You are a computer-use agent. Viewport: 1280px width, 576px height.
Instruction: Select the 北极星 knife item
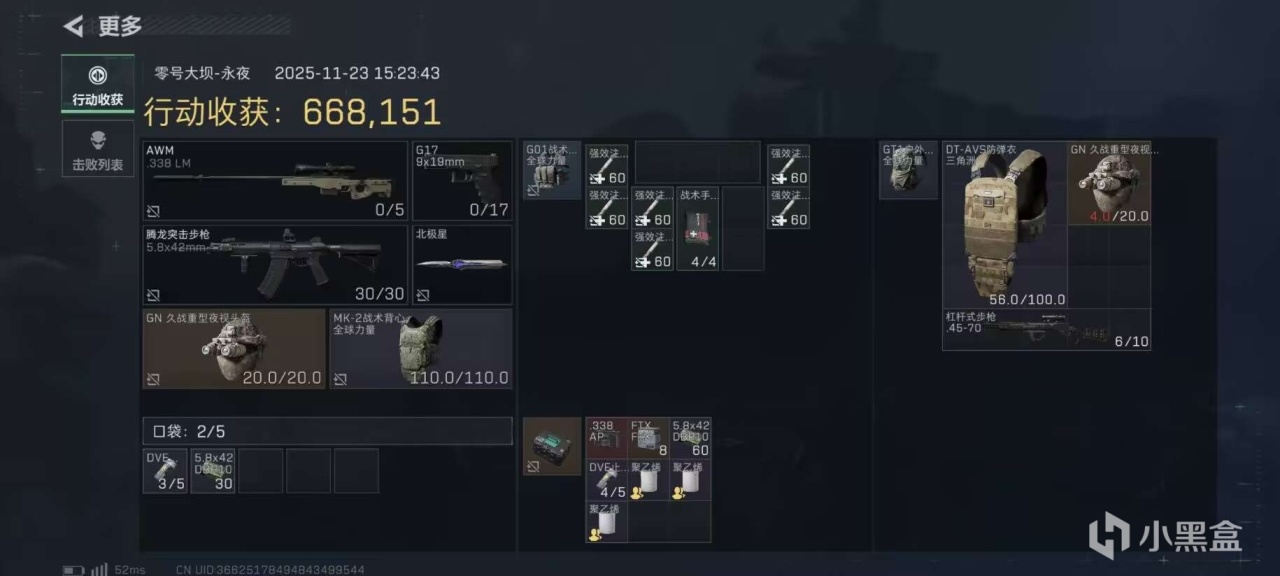(x=462, y=265)
